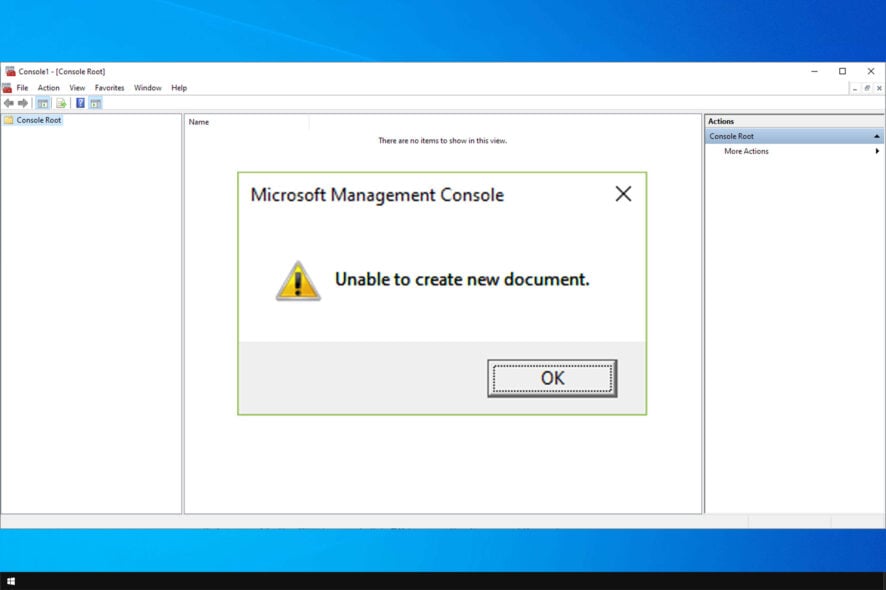The height and width of the screenshot is (590, 886).
Task: Click the 'Microsoft Management Console' dialog title
Action: (x=377, y=195)
